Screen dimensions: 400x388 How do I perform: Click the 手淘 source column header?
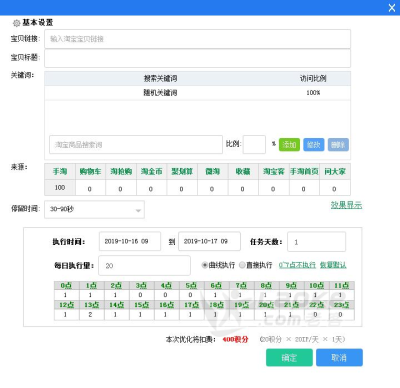[x=60, y=172]
